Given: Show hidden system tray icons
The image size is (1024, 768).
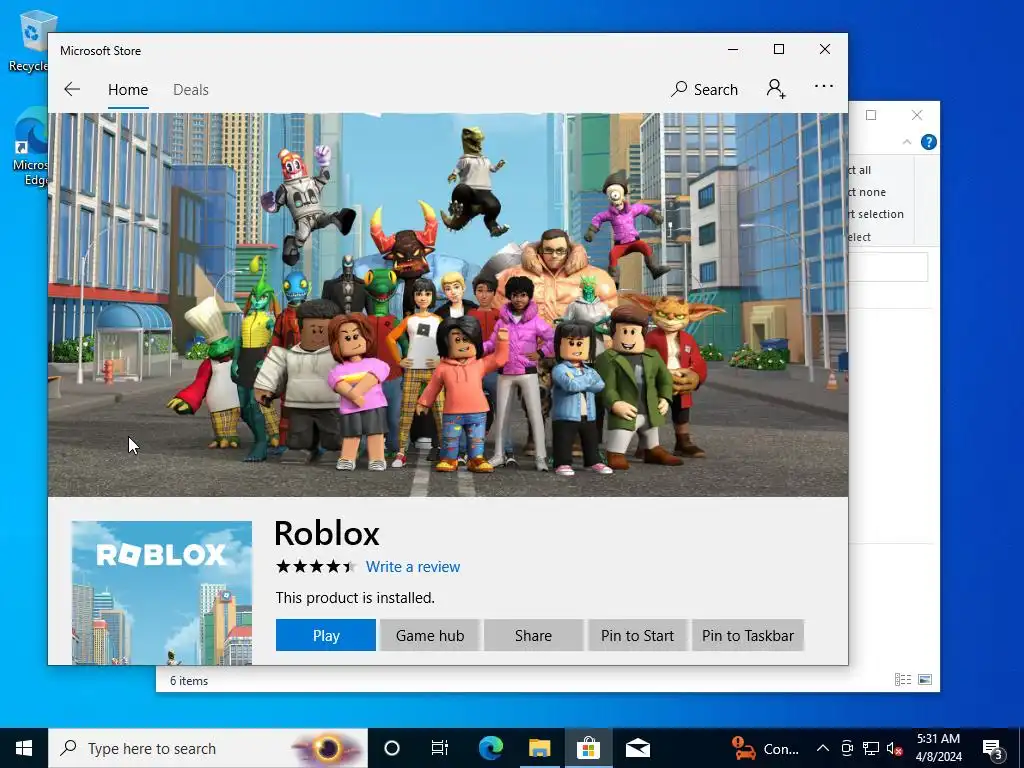Looking at the screenshot, I should pos(823,748).
